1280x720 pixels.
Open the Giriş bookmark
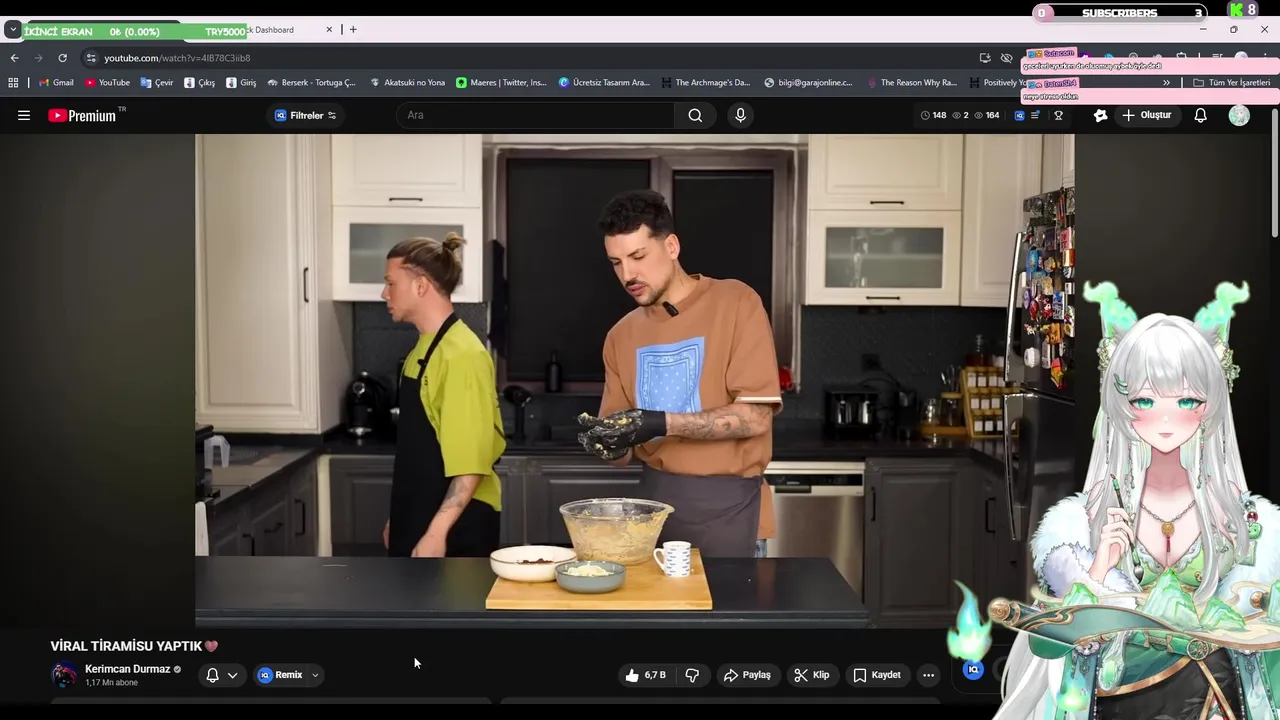pyautogui.click(x=241, y=83)
